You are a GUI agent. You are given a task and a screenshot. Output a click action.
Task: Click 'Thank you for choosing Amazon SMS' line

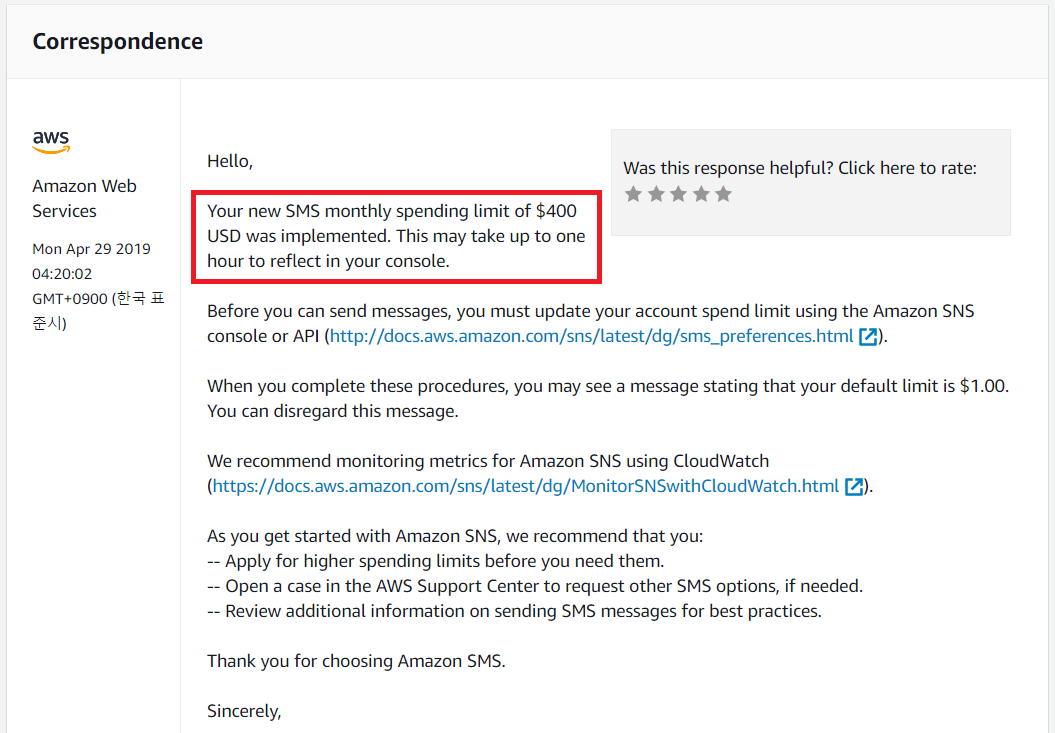point(355,661)
